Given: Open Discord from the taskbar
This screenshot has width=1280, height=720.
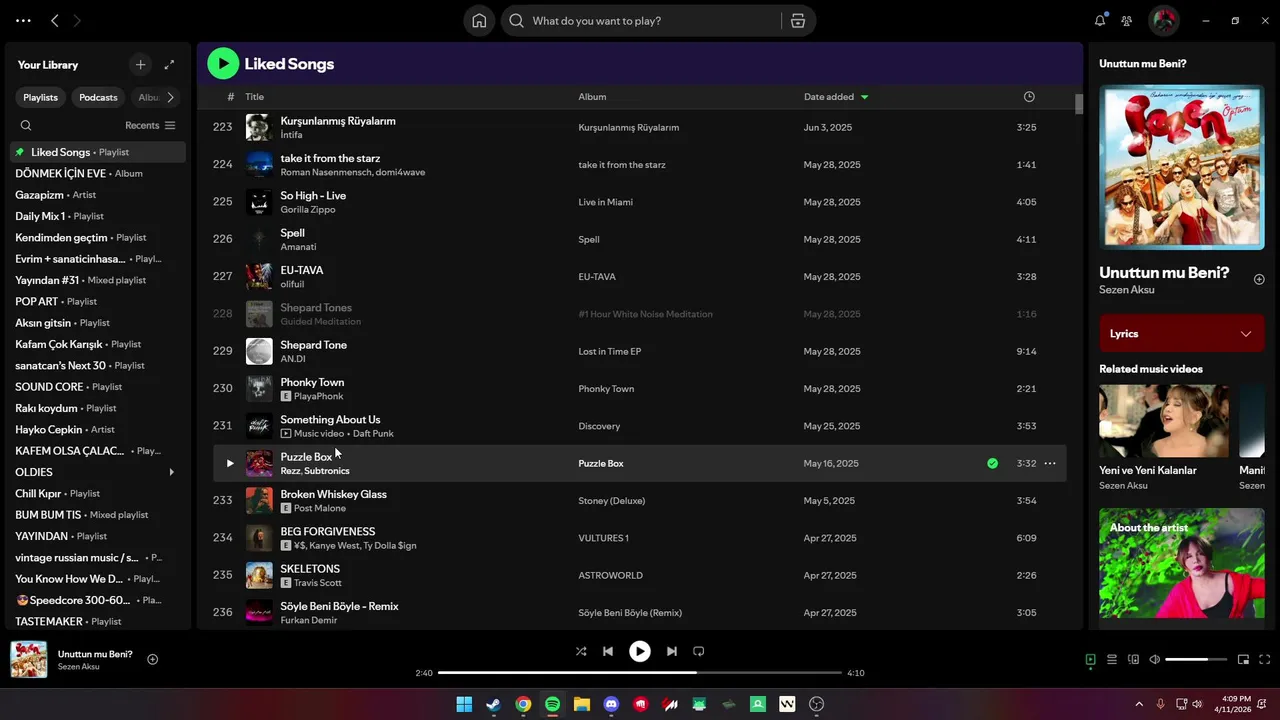Looking at the screenshot, I should click(x=611, y=705).
